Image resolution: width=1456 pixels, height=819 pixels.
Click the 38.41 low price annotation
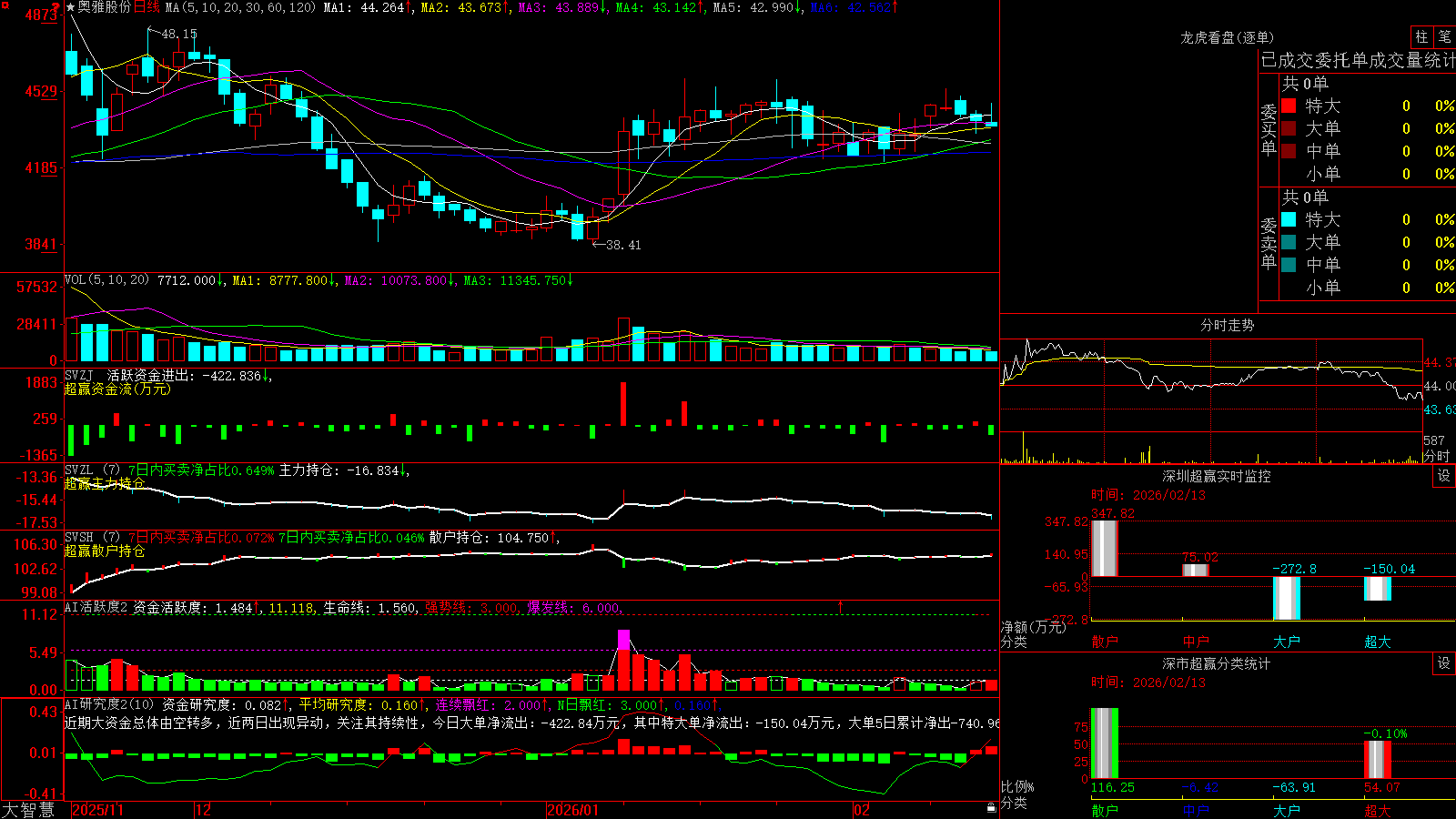point(623,245)
